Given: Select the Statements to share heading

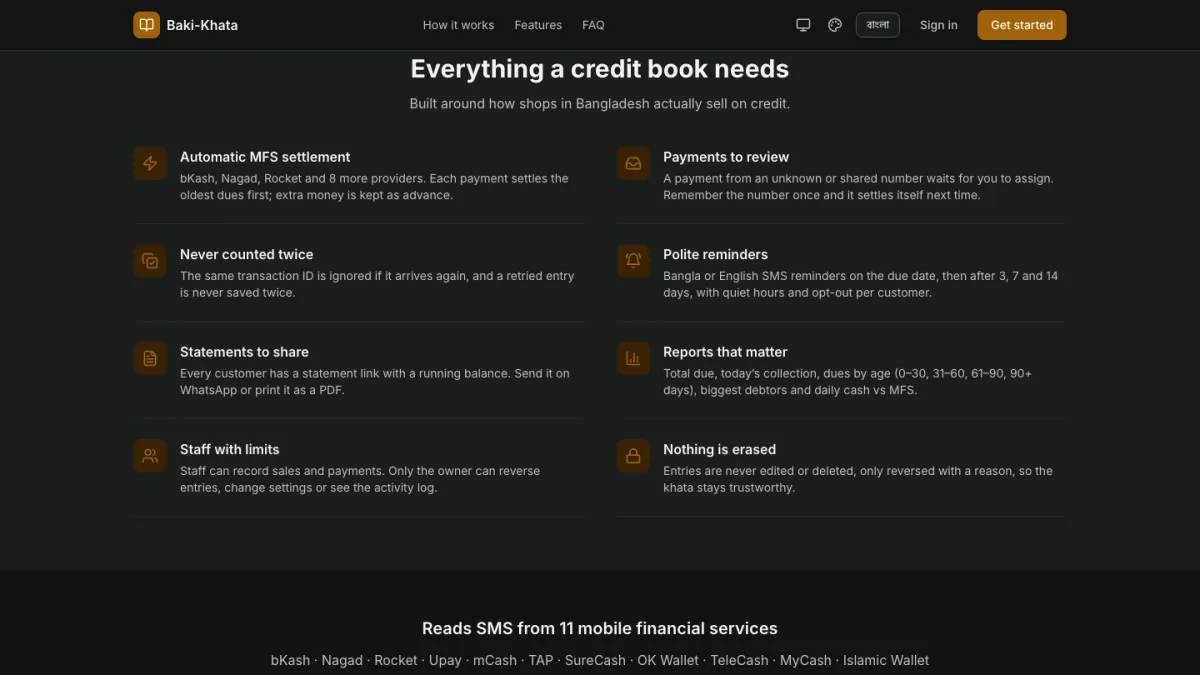Looking at the screenshot, I should (244, 352).
